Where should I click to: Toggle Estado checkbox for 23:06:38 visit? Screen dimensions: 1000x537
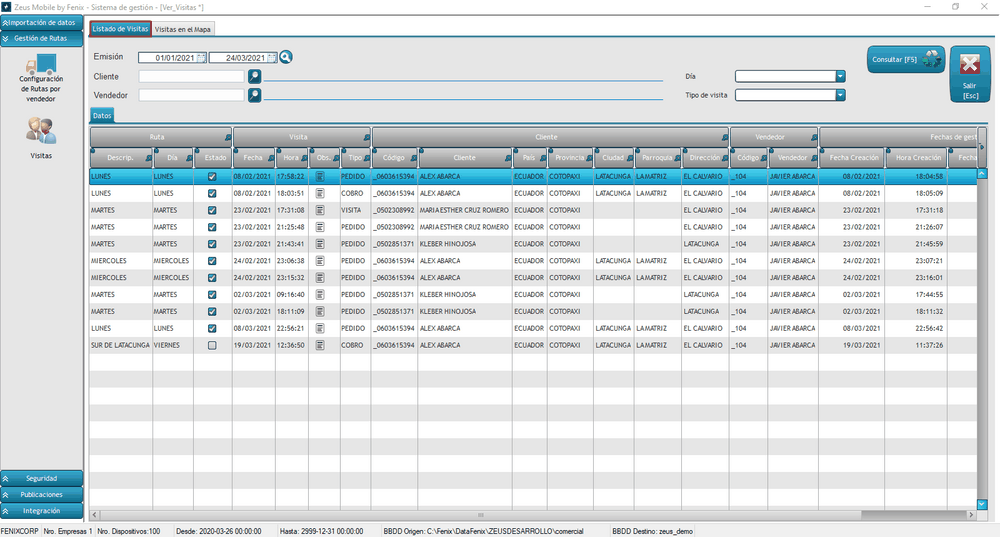[212, 261]
